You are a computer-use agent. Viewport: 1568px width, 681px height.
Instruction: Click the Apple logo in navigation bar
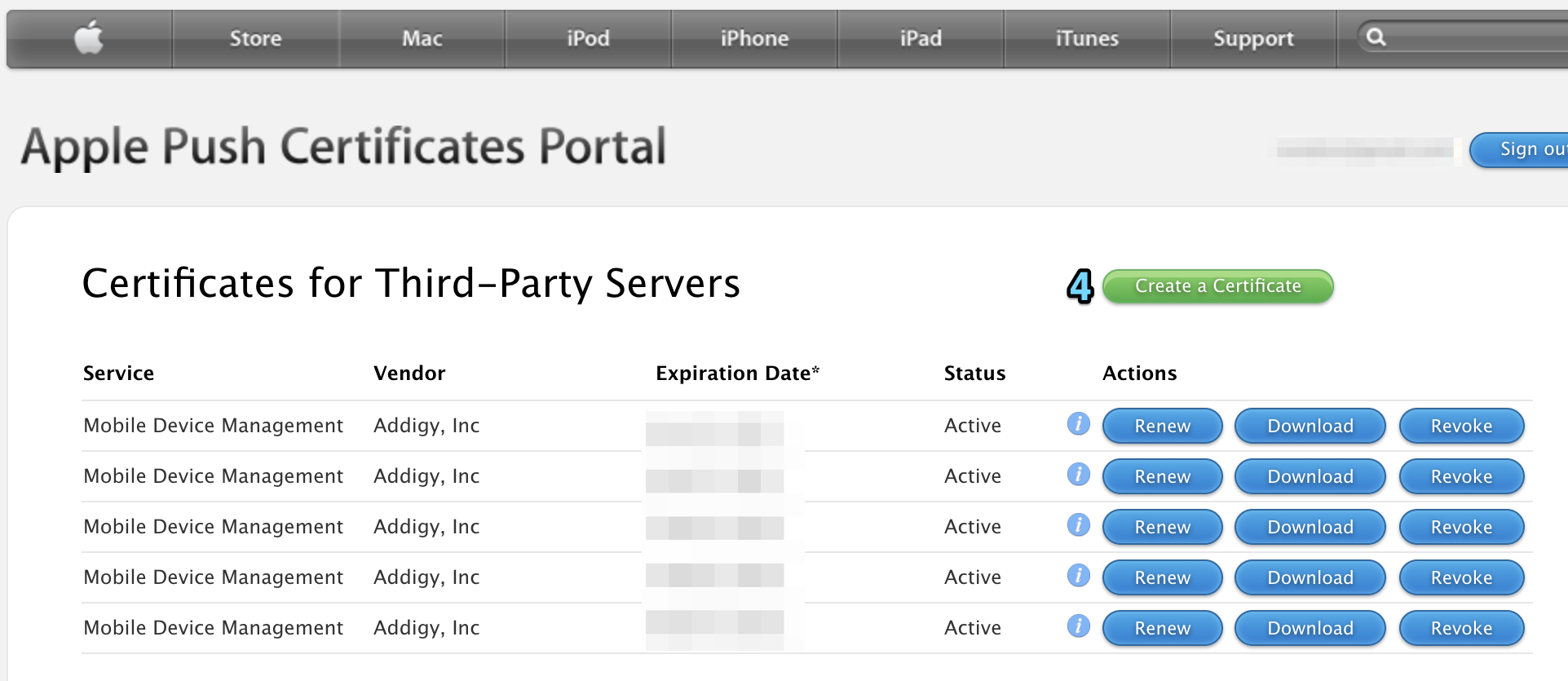[x=89, y=38]
